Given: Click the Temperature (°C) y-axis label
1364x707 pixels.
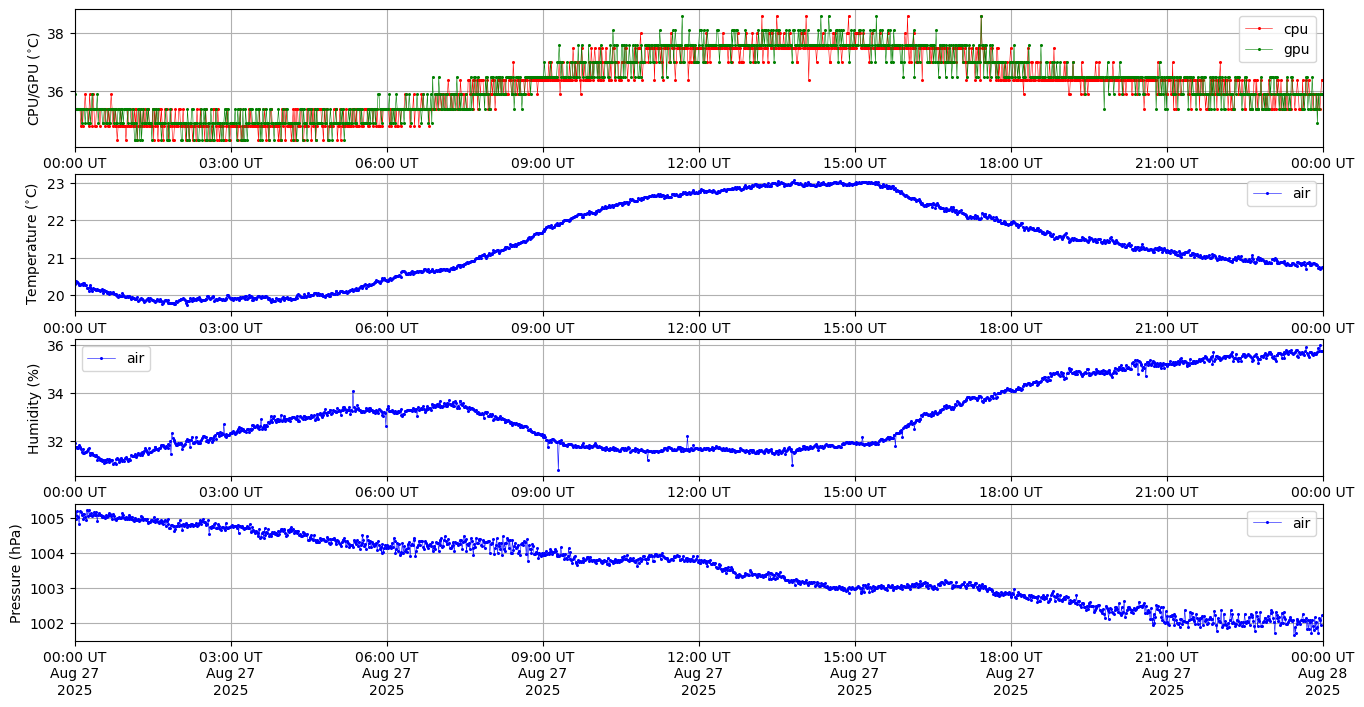Looking at the screenshot, I should click(x=33, y=243).
